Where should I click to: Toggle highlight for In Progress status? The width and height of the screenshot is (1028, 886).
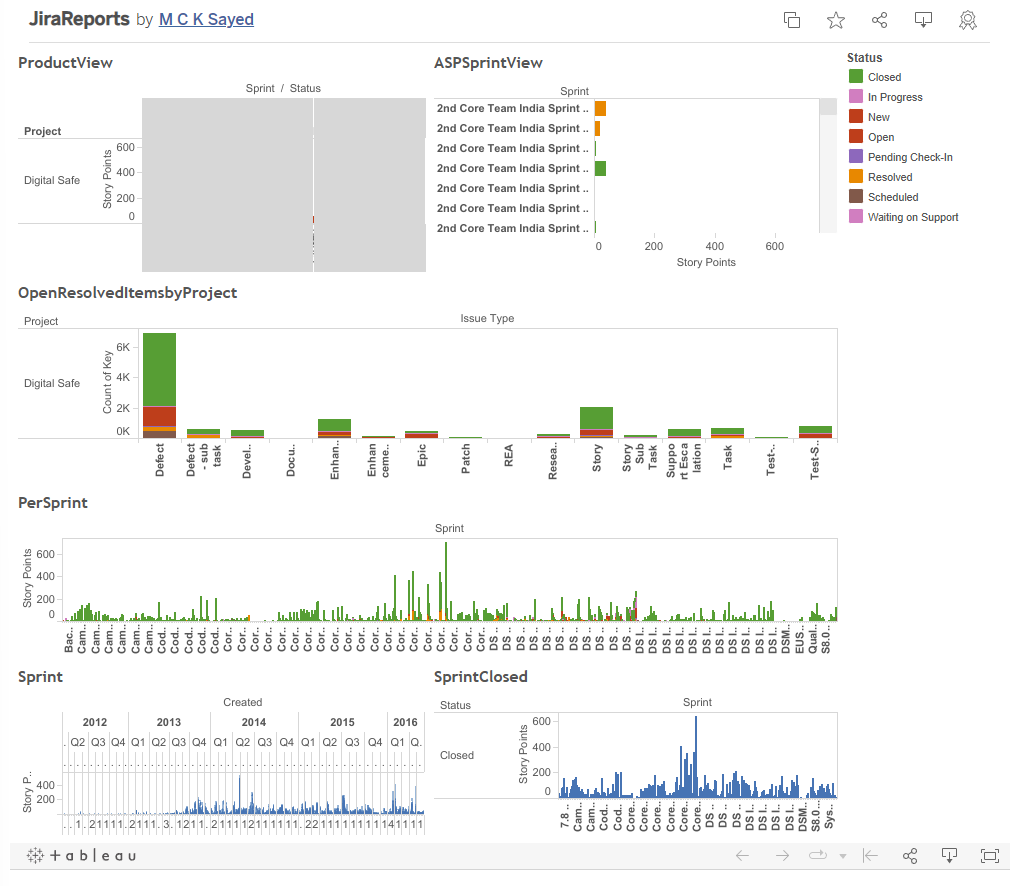point(886,97)
